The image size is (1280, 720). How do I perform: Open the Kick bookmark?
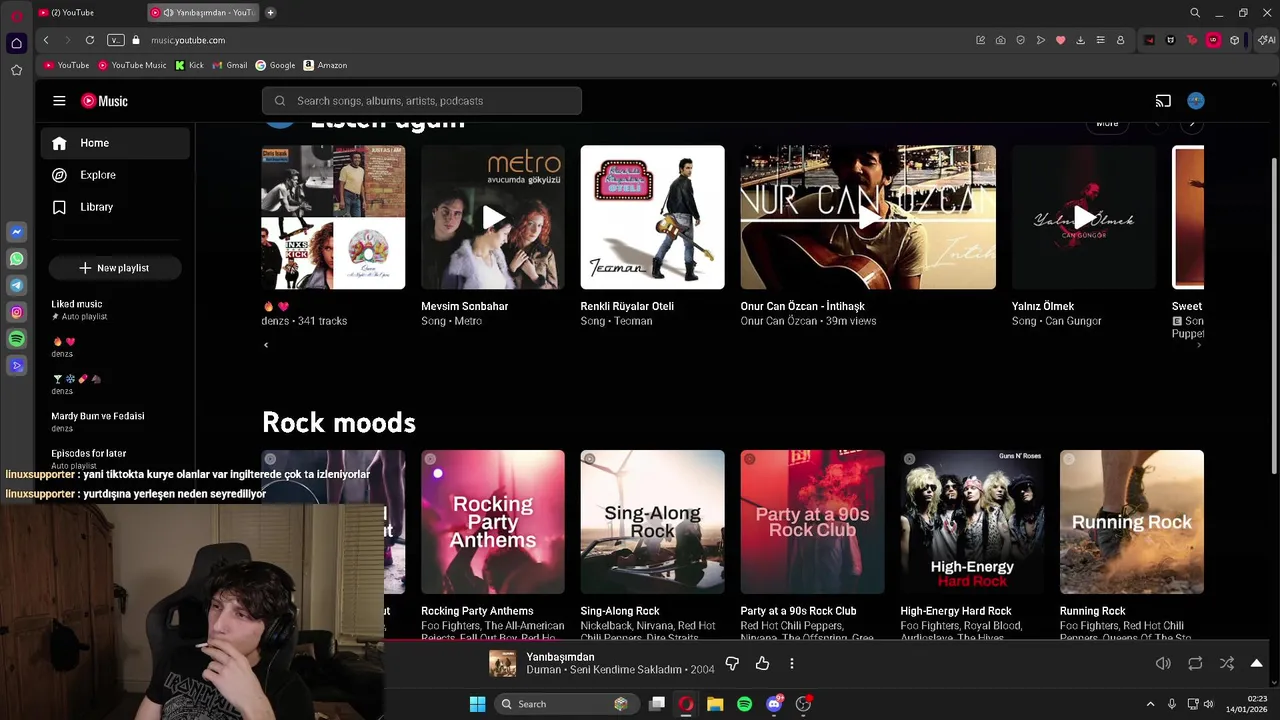pyautogui.click(x=189, y=65)
